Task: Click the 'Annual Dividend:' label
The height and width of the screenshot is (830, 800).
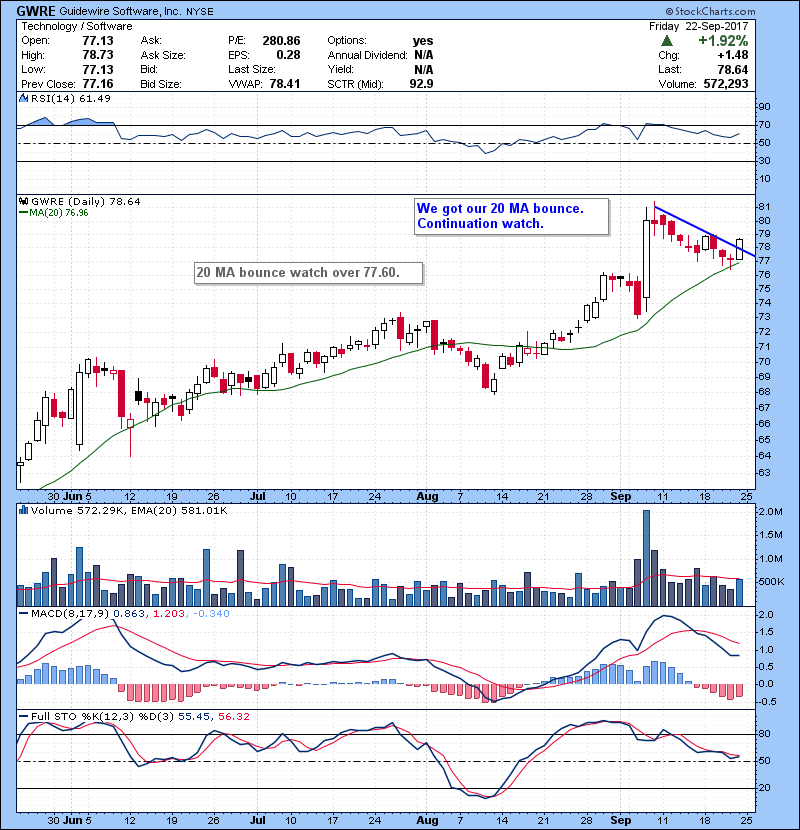Action: pos(367,55)
